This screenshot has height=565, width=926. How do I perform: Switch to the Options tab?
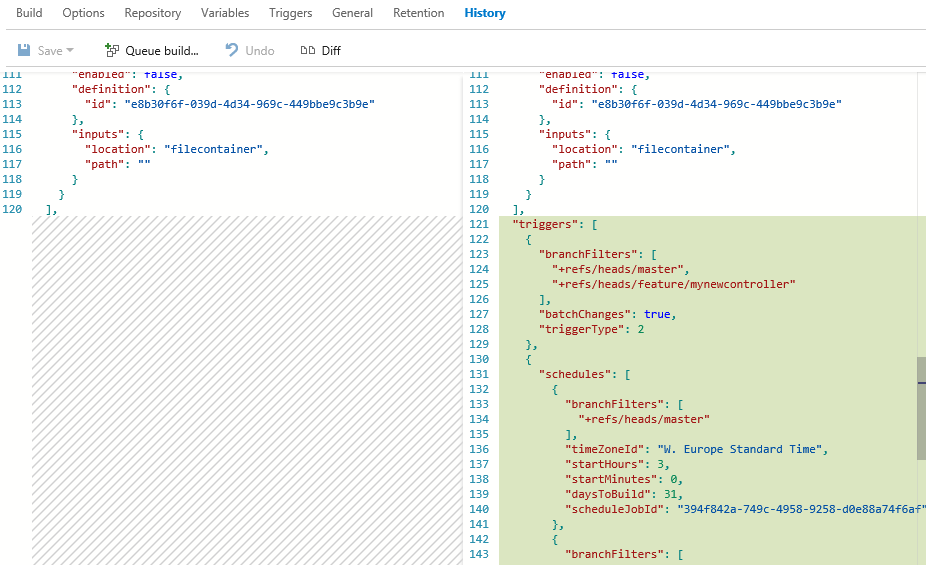tap(83, 13)
